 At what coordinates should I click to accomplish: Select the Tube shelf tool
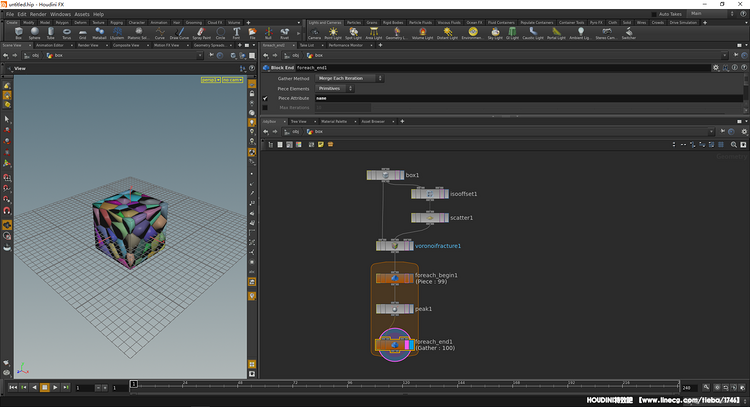tap(51, 33)
